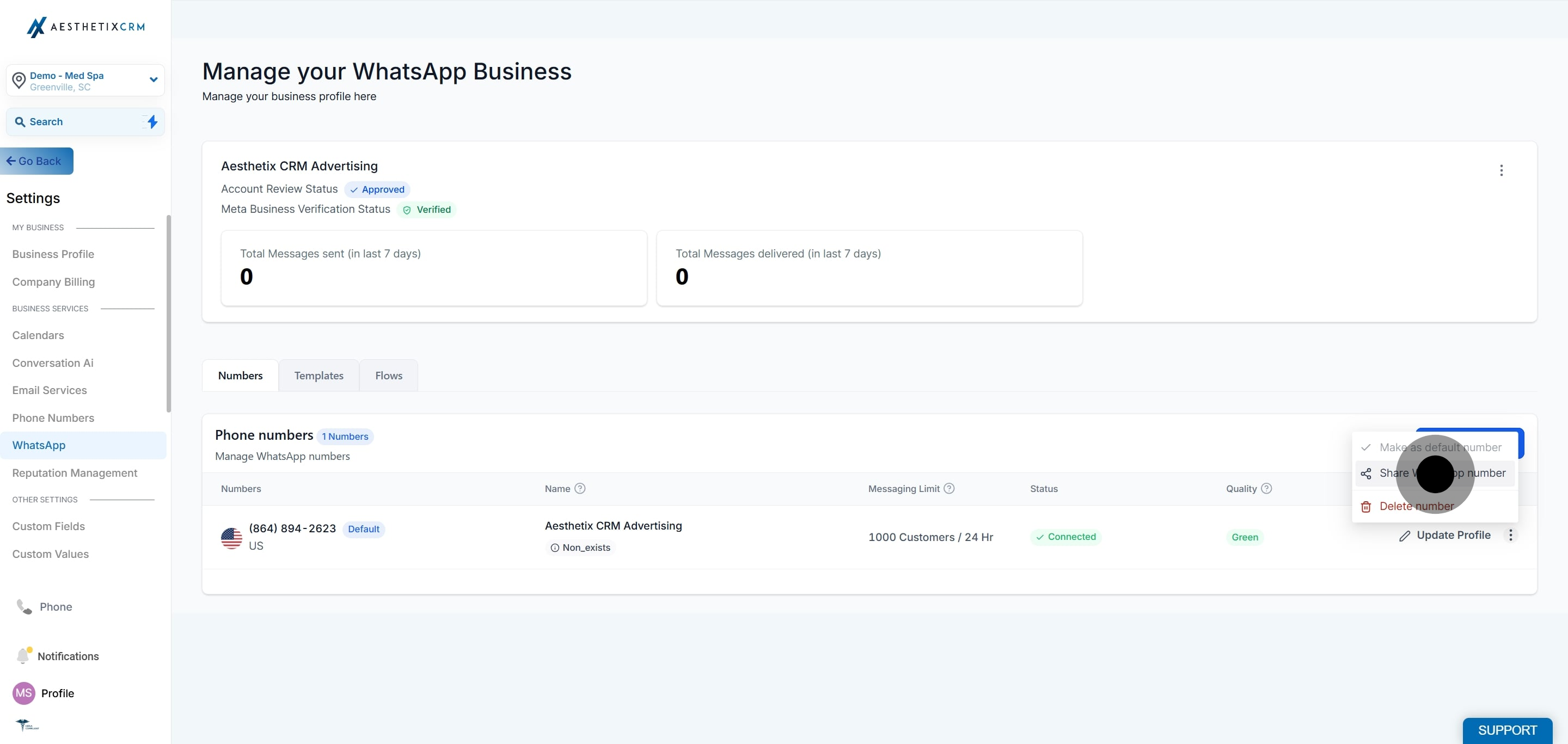Click the settings sidebar scrollbar
Screen dimensions: 1568x744
click(x=169, y=313)
